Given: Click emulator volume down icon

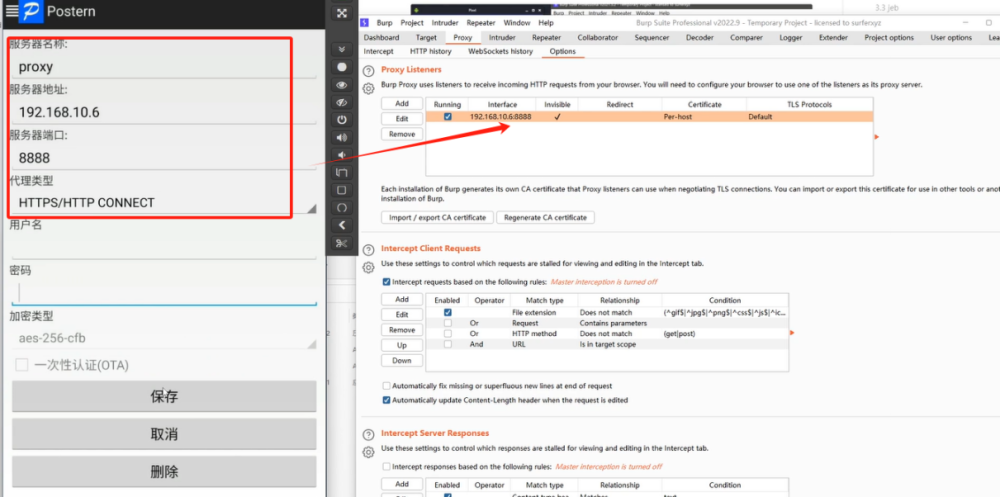Looking at the screenshot, I should click(x=342, y=155).
